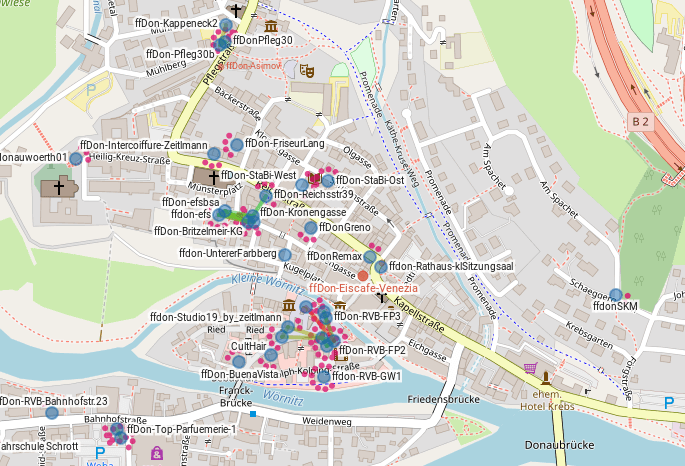Click the ffDon-StaBi-Ost node marker
Viewport: 685px width, 466px height.
pyautogui.click(x=327, y=180)
